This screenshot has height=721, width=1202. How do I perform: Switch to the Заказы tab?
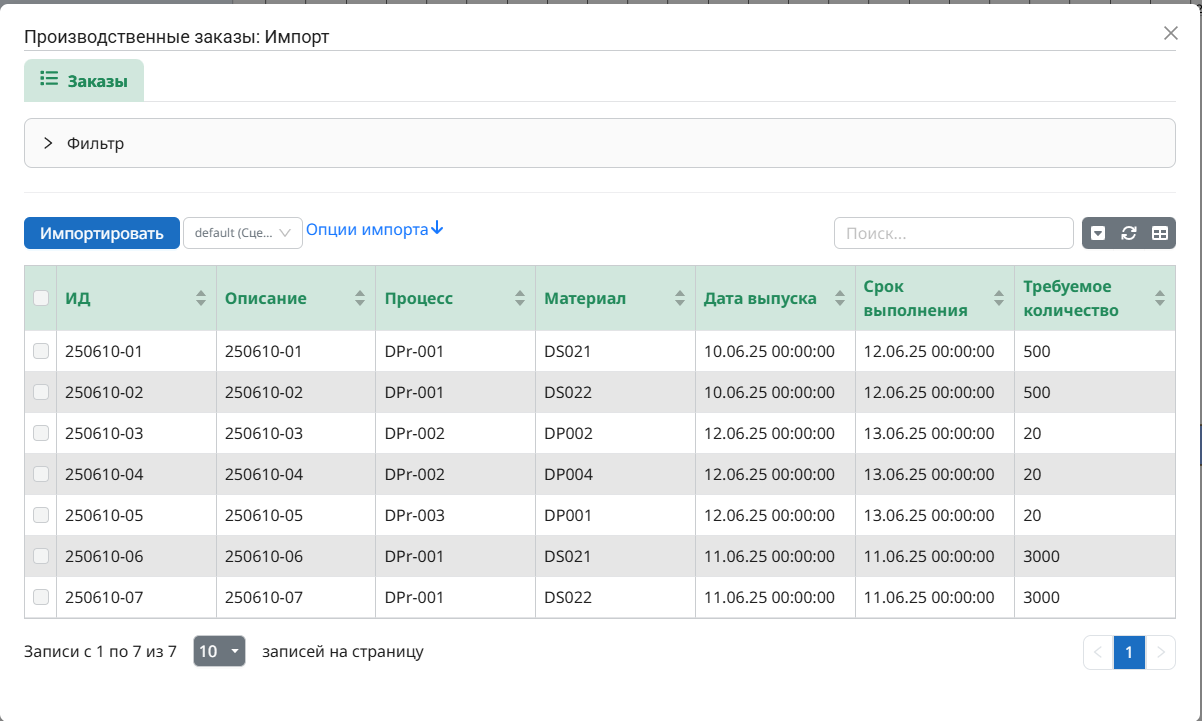(x=84, y=81)
